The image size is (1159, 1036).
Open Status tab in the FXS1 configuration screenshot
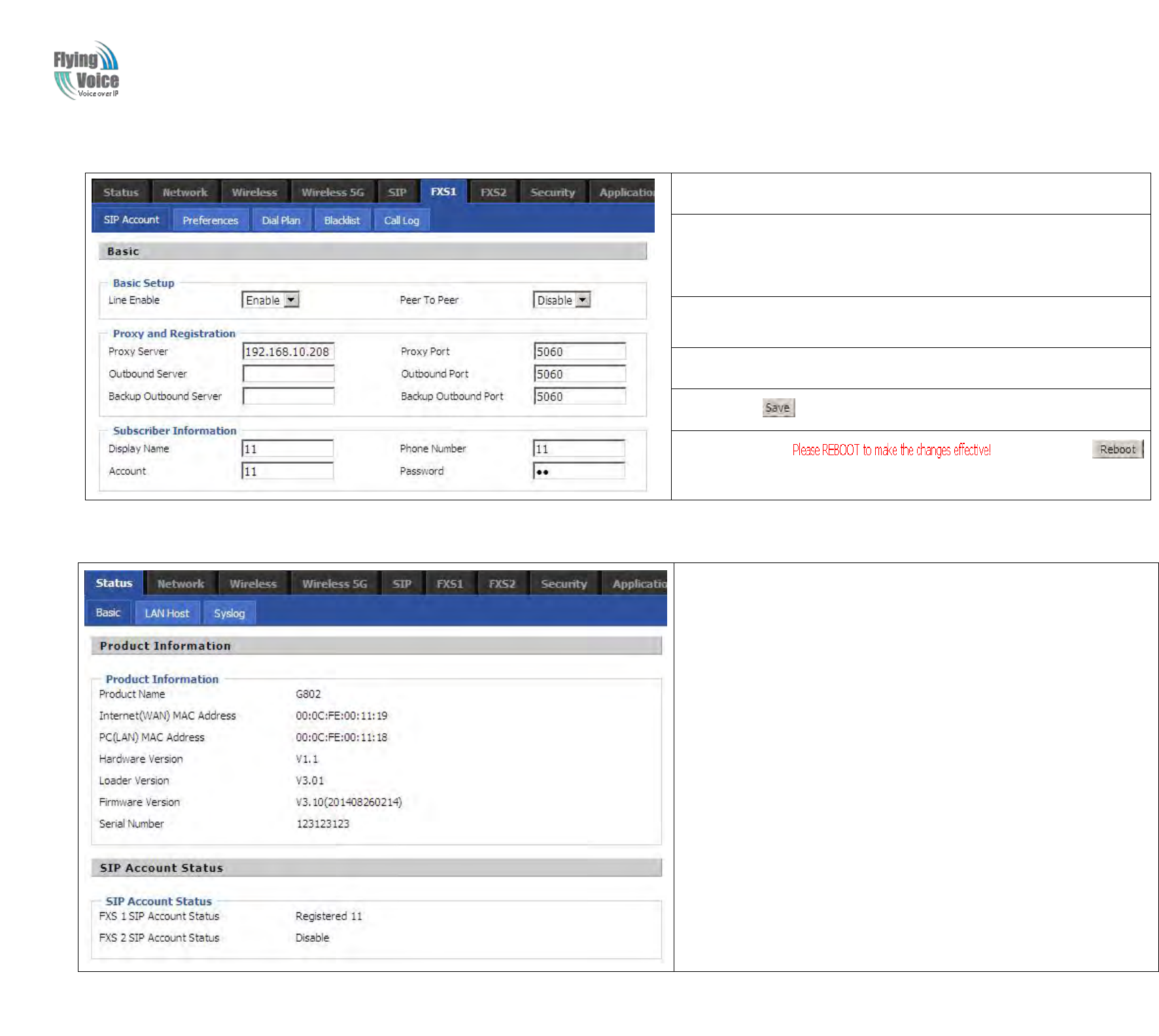[121, 192]
